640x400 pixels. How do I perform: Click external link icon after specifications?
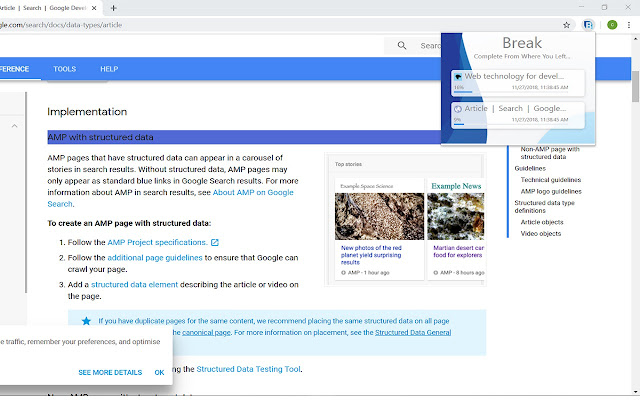point(215,242)
